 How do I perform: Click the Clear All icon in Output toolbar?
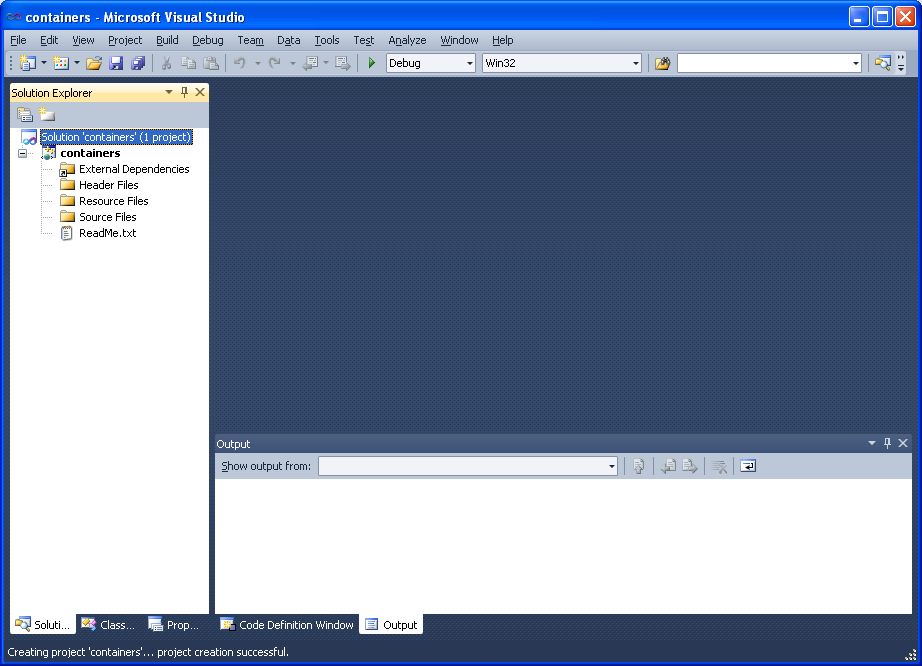coord(719,466)
